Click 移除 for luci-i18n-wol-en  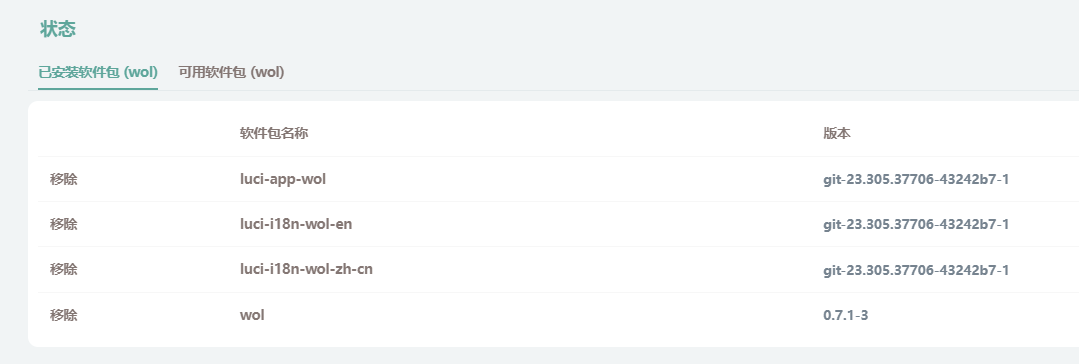click(64, 224)
